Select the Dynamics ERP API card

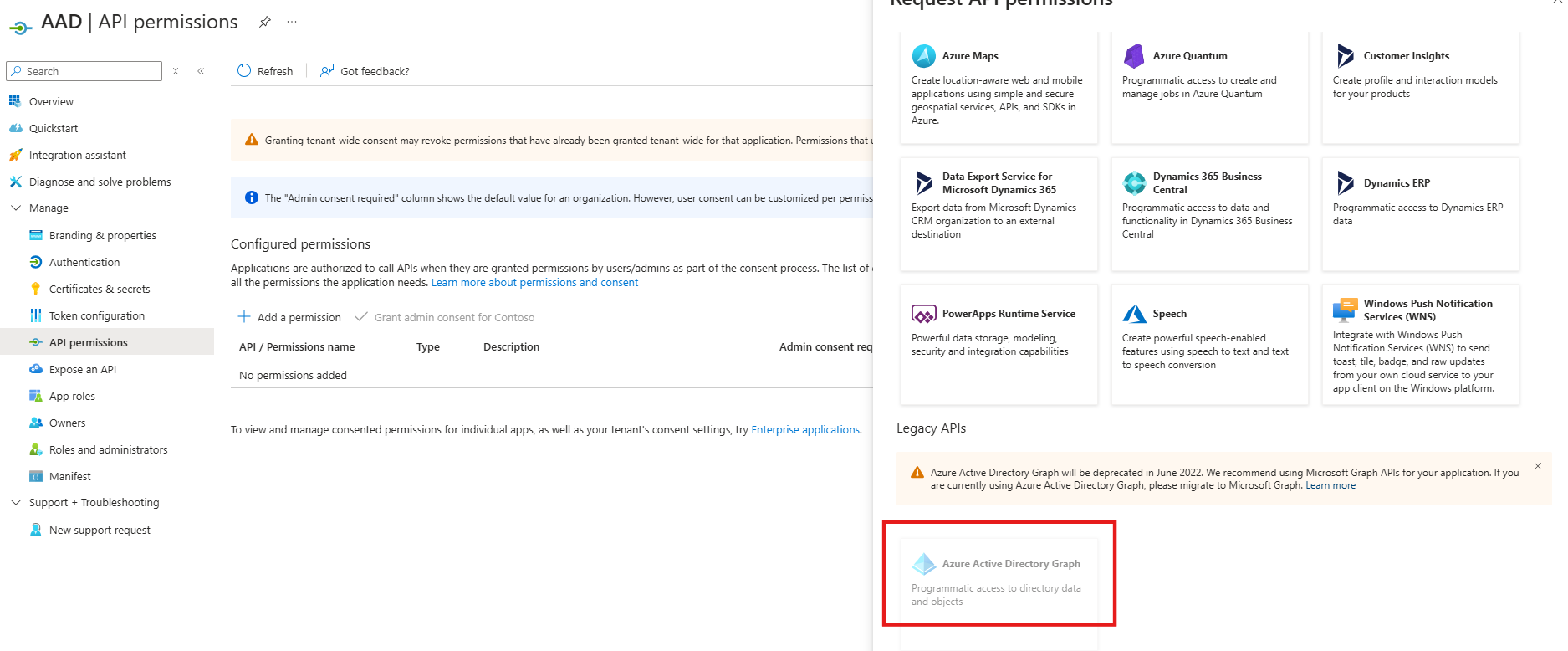[1421, 214]
